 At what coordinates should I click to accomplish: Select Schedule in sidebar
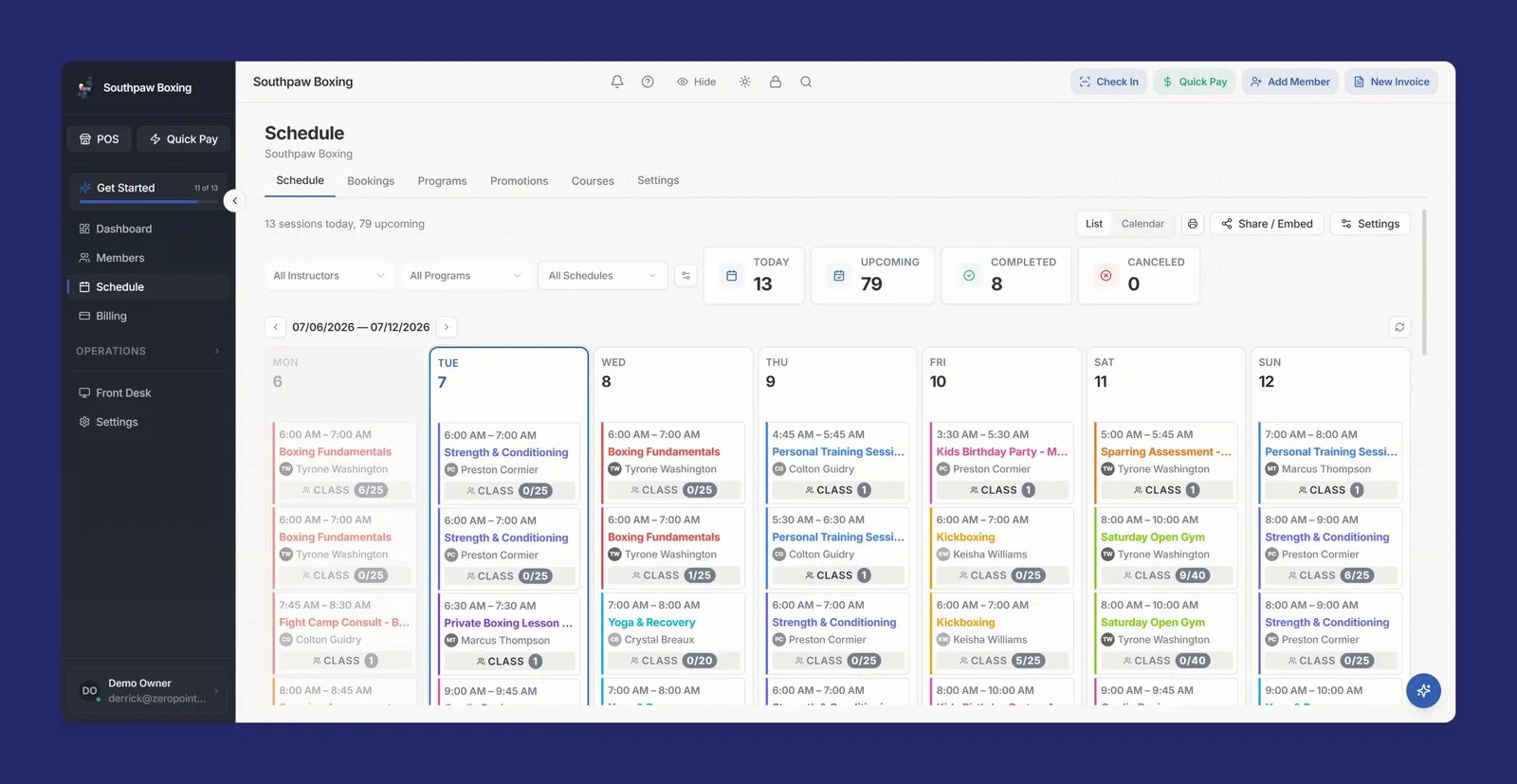coord(148,286)
